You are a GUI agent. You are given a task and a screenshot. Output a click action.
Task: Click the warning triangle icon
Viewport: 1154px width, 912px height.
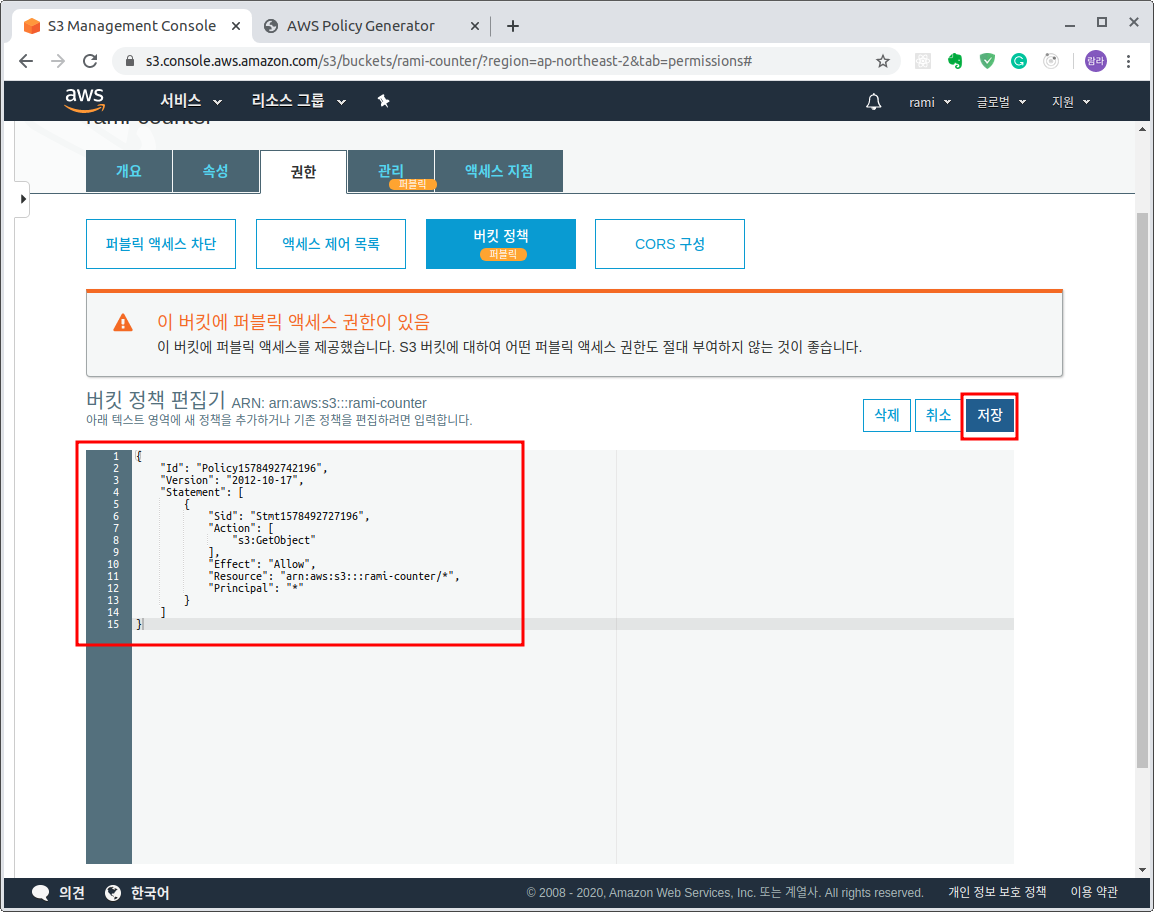(123, 322)
